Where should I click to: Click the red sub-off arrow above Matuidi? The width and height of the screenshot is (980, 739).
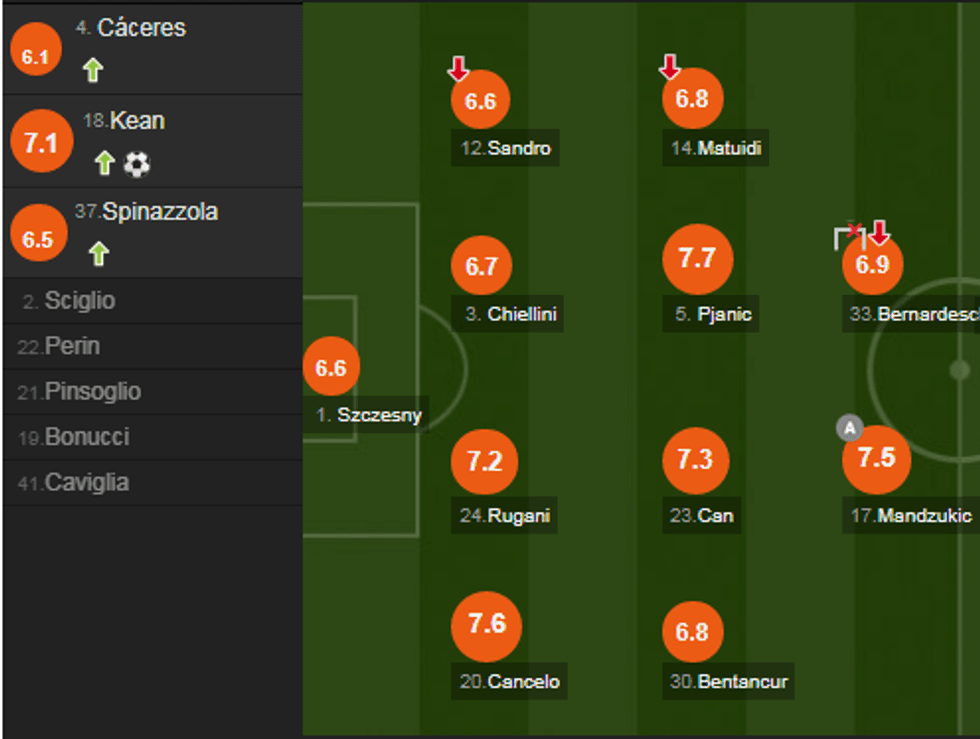(x=670, y=67)
